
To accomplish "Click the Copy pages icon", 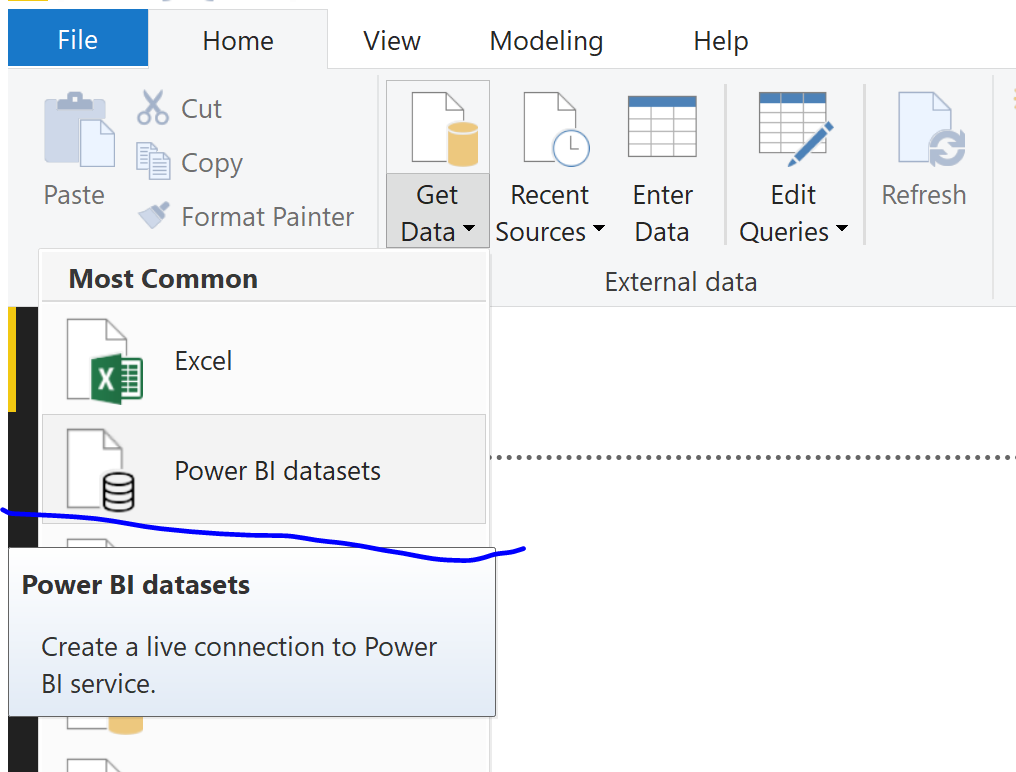I will 153,161.
